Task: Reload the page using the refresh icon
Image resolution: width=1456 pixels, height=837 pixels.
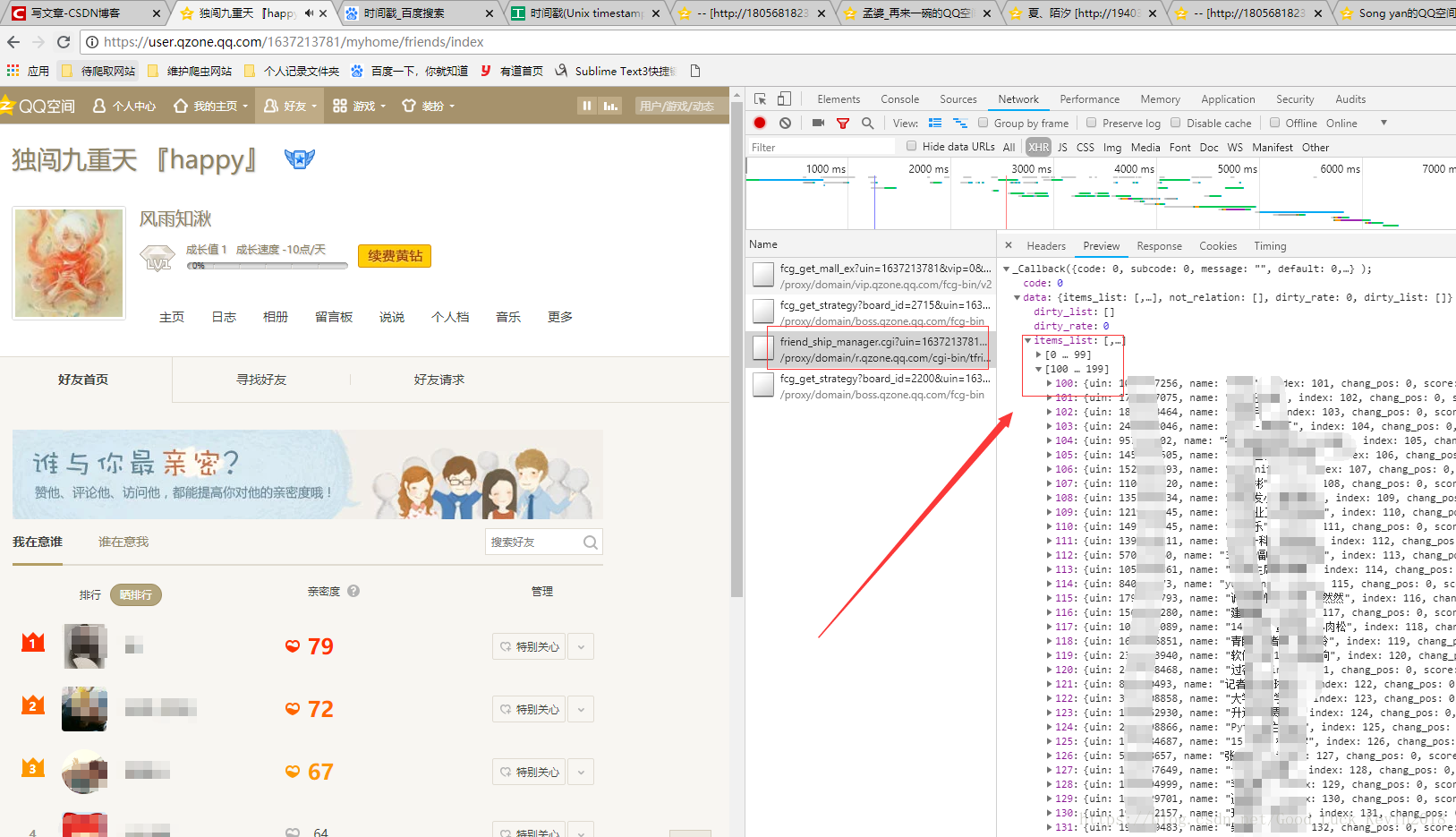Action: click(64, 42)
